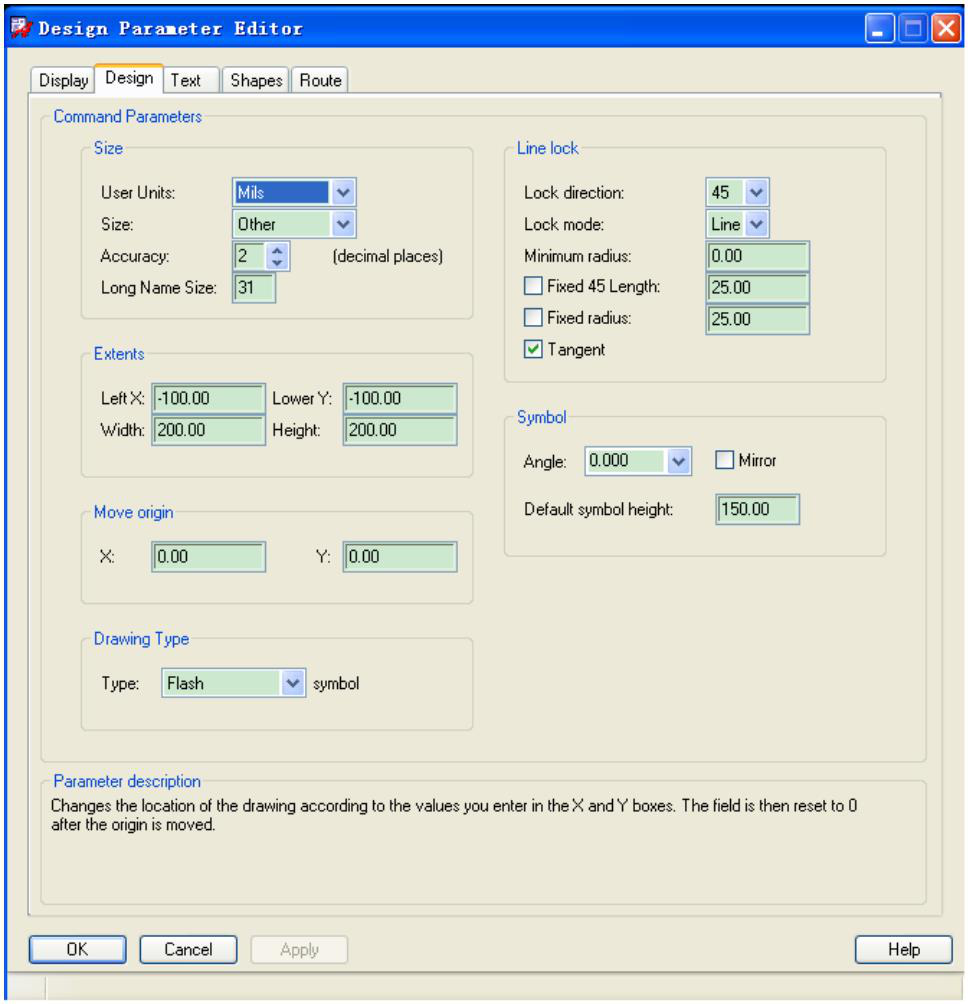Screen dimensions: 968x1004
Task: Expand the Size dropdown list
Action: pos(343,224)
